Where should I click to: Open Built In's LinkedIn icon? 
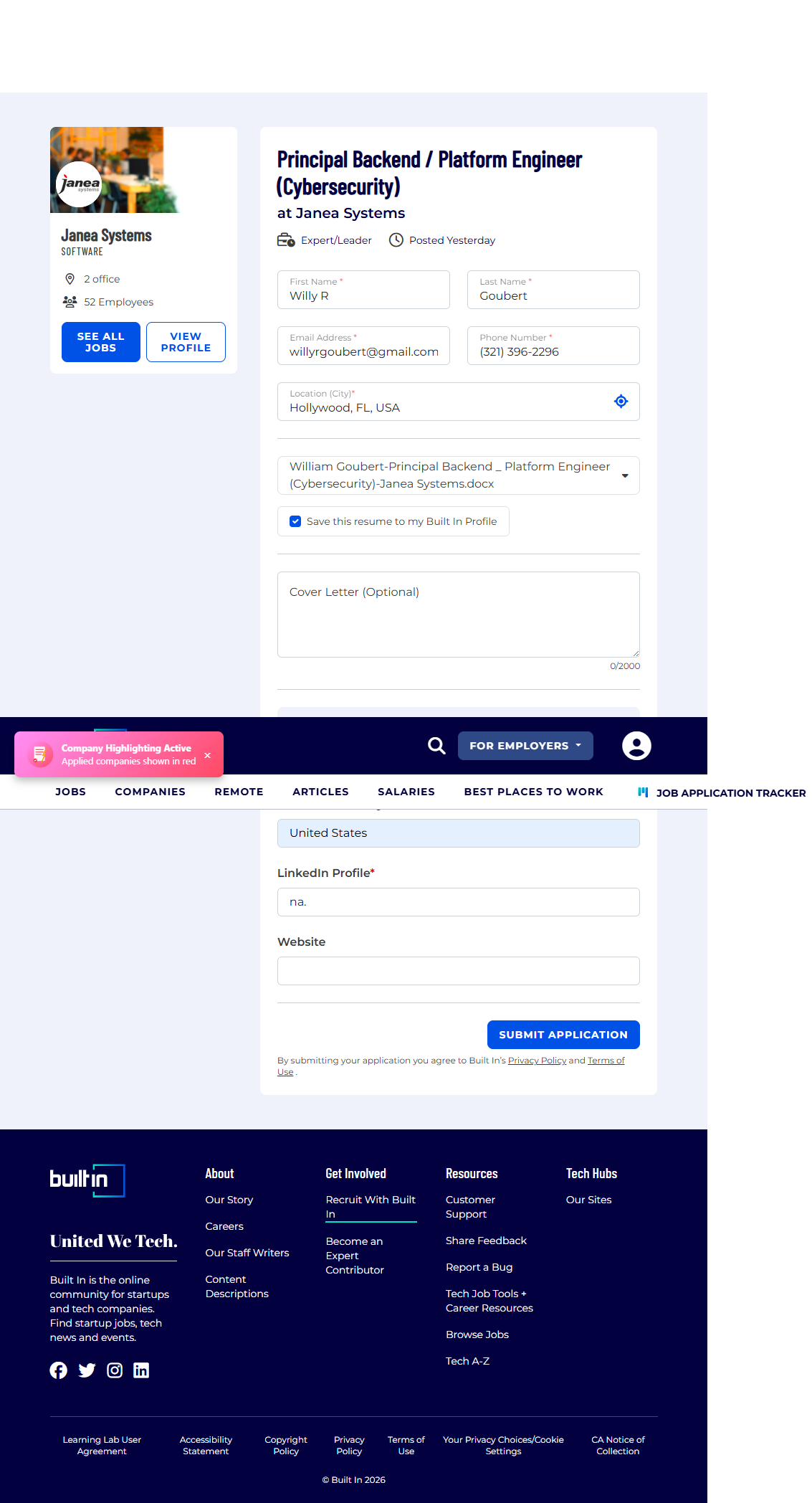[x=141, y=1370]
